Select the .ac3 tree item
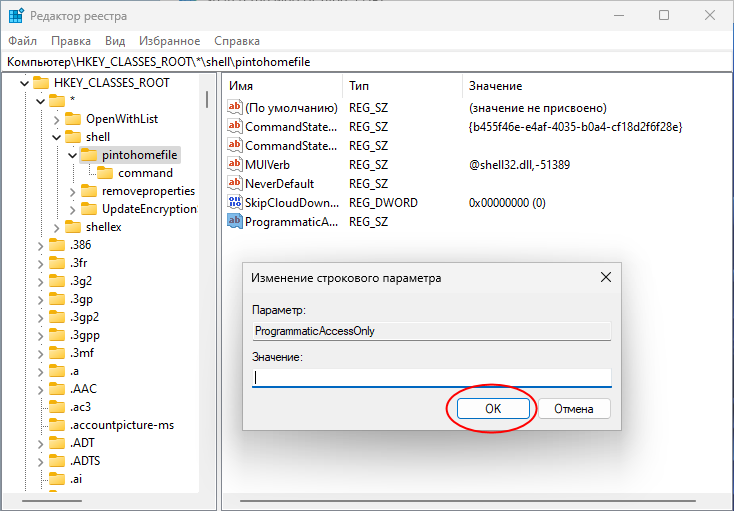The width and height of the screenshot is (734, 511). (80, 407)
